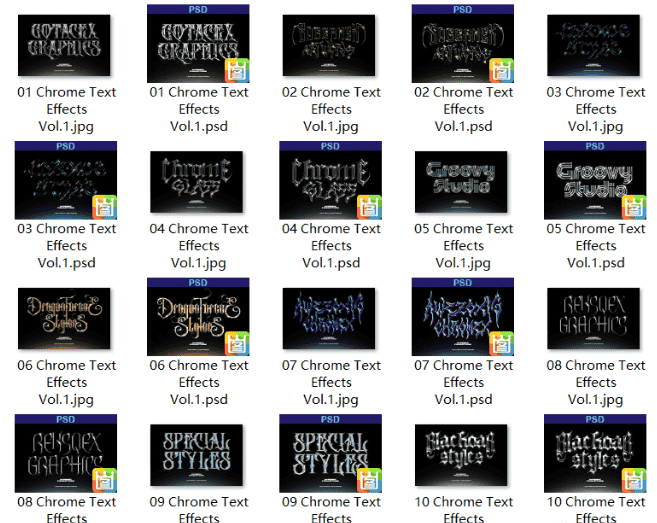Viewport: 657px width, 523px height.
Task: Select the 06 Chrome Text Effects Vol.1.psd icon
Action: coord(198,317)
